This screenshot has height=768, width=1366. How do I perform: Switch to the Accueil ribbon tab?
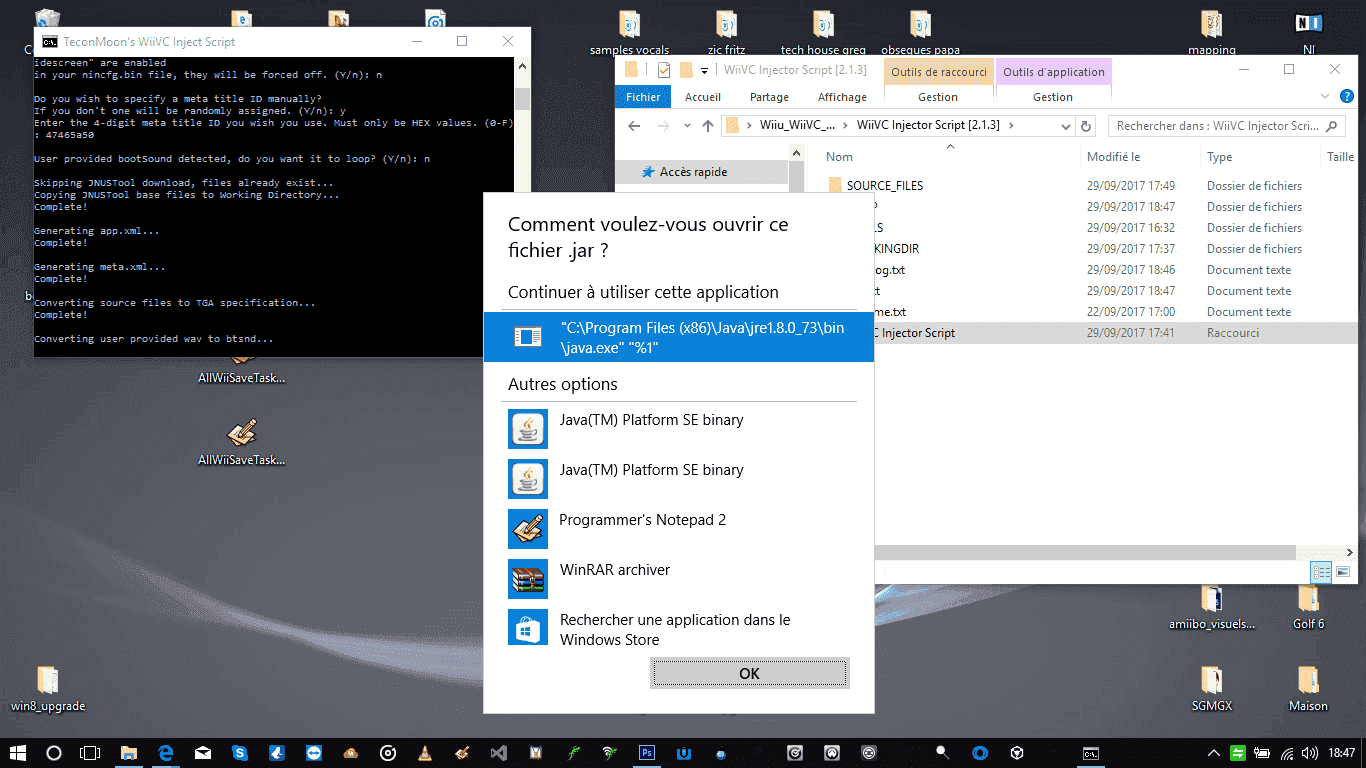tap(703, 97)
